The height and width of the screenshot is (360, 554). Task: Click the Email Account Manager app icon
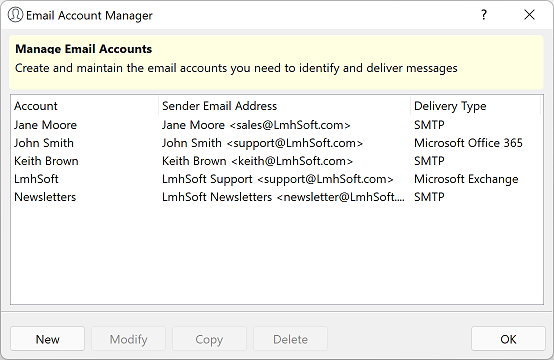tap(15, 15)
